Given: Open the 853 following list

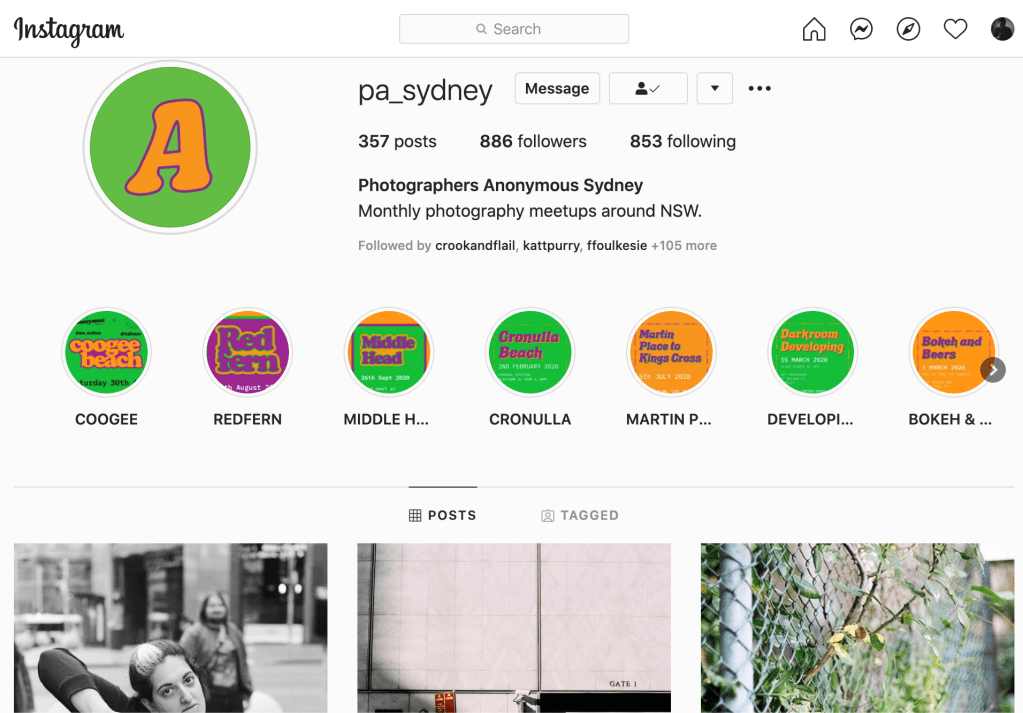Looking at the screenshot, I should [682, 141].
